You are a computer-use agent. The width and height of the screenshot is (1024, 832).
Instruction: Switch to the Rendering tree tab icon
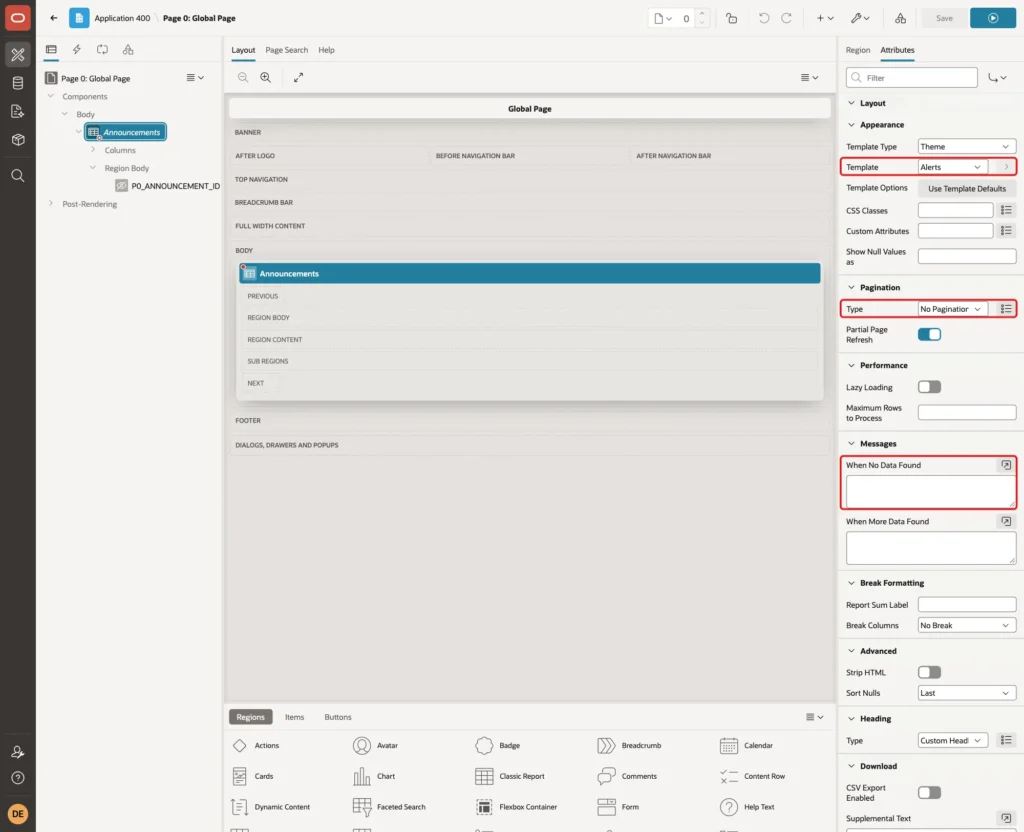51,50
